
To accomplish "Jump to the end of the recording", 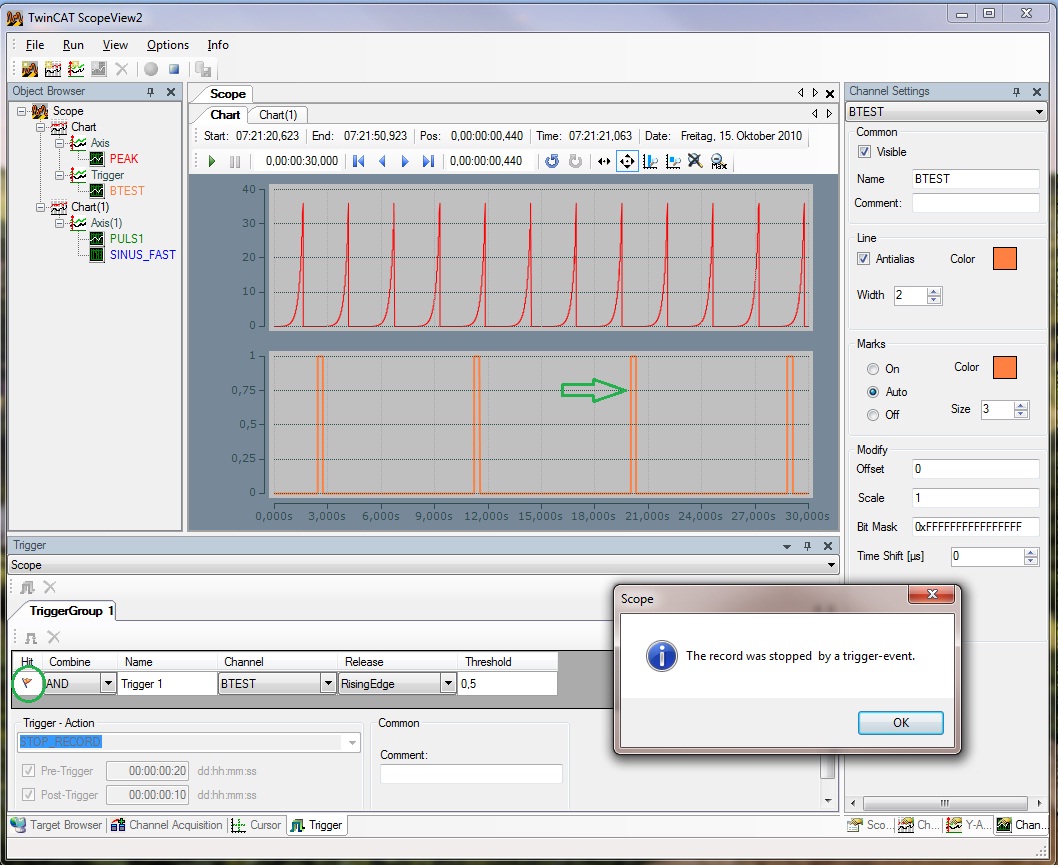I will click(x=428, y=161).
